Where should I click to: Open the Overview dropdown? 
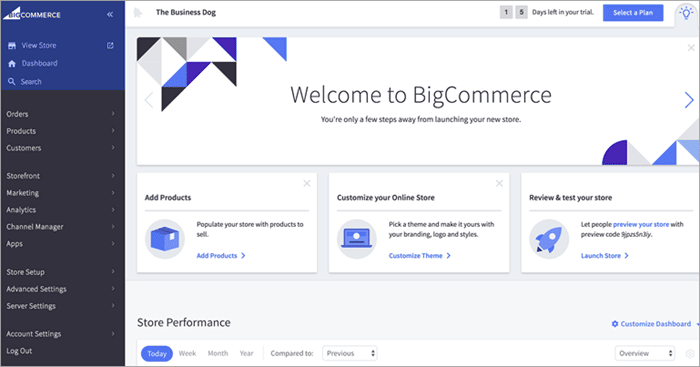644,353
